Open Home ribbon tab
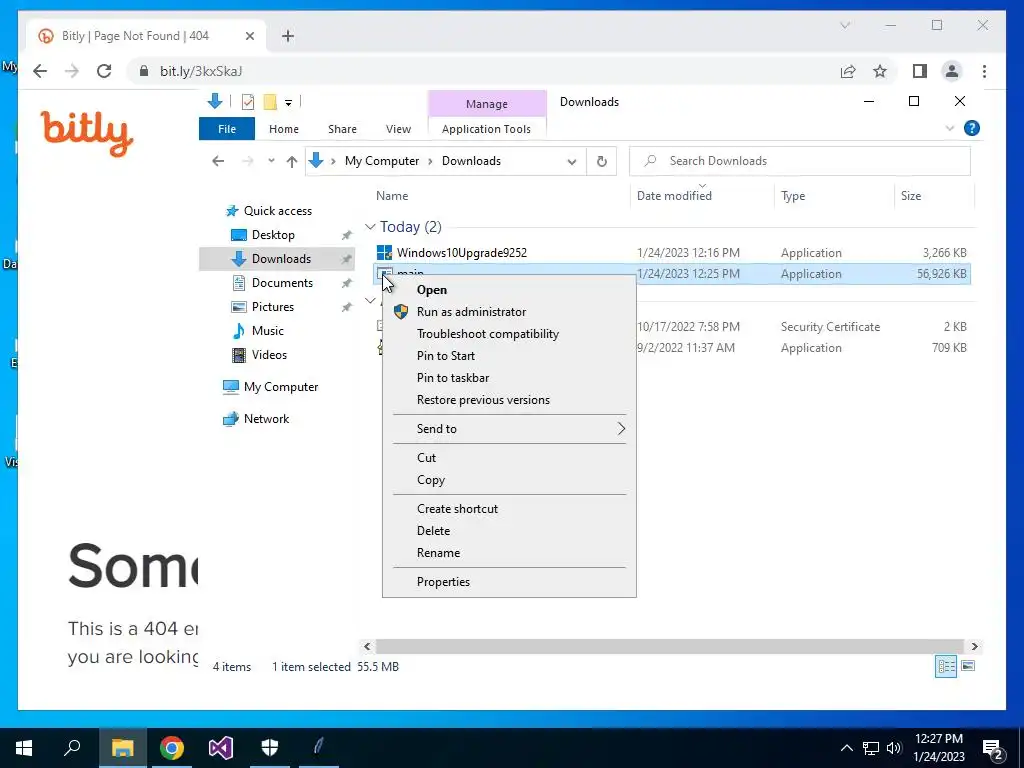 (283, 129)
